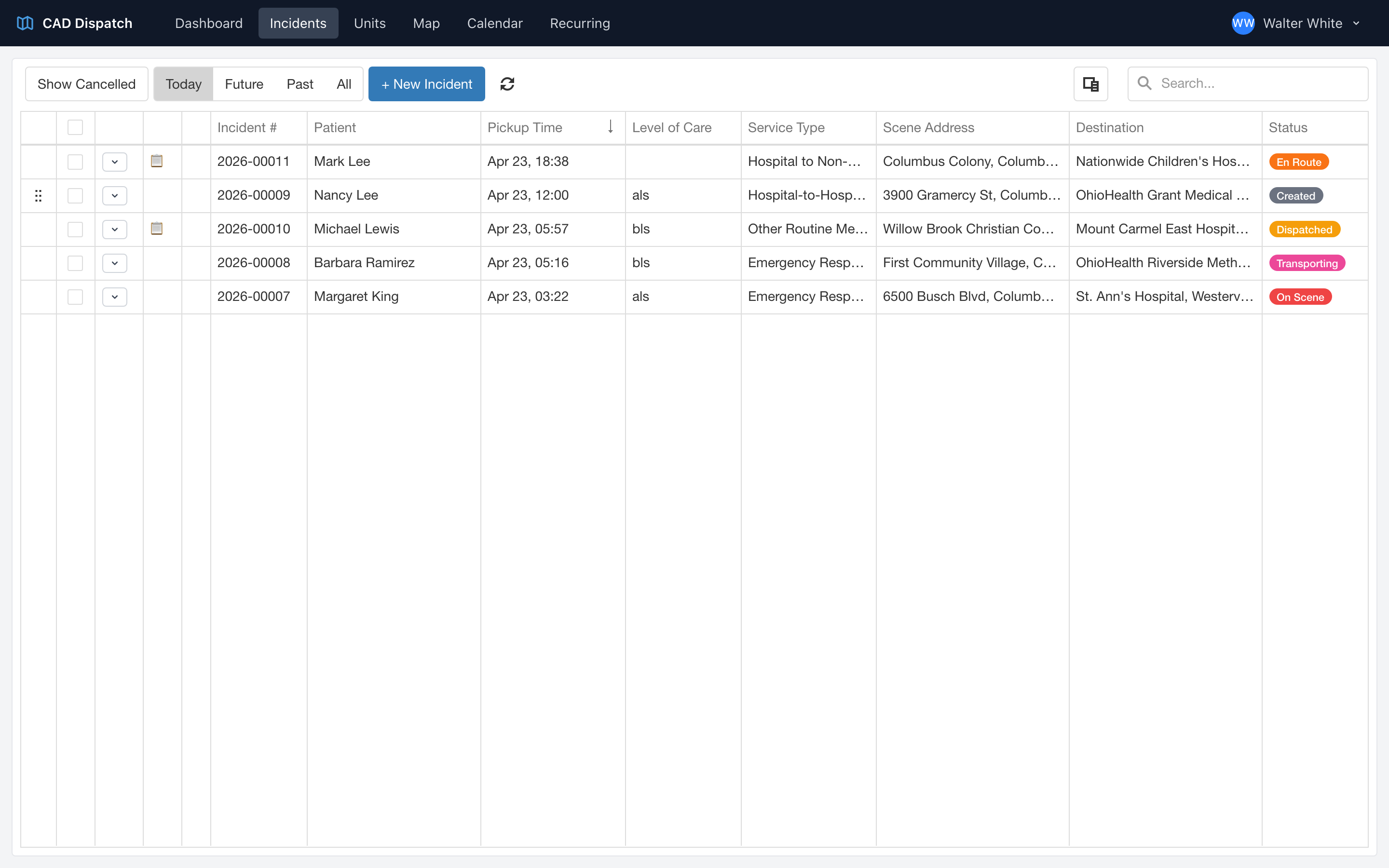The image size is (1389, 868).
Task: Click the + New Incident button
Action: tap(426, 84)
